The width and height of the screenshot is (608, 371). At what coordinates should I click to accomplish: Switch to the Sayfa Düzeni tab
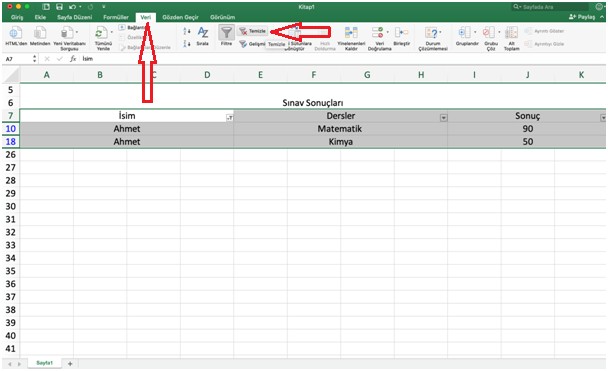point(74,17)
